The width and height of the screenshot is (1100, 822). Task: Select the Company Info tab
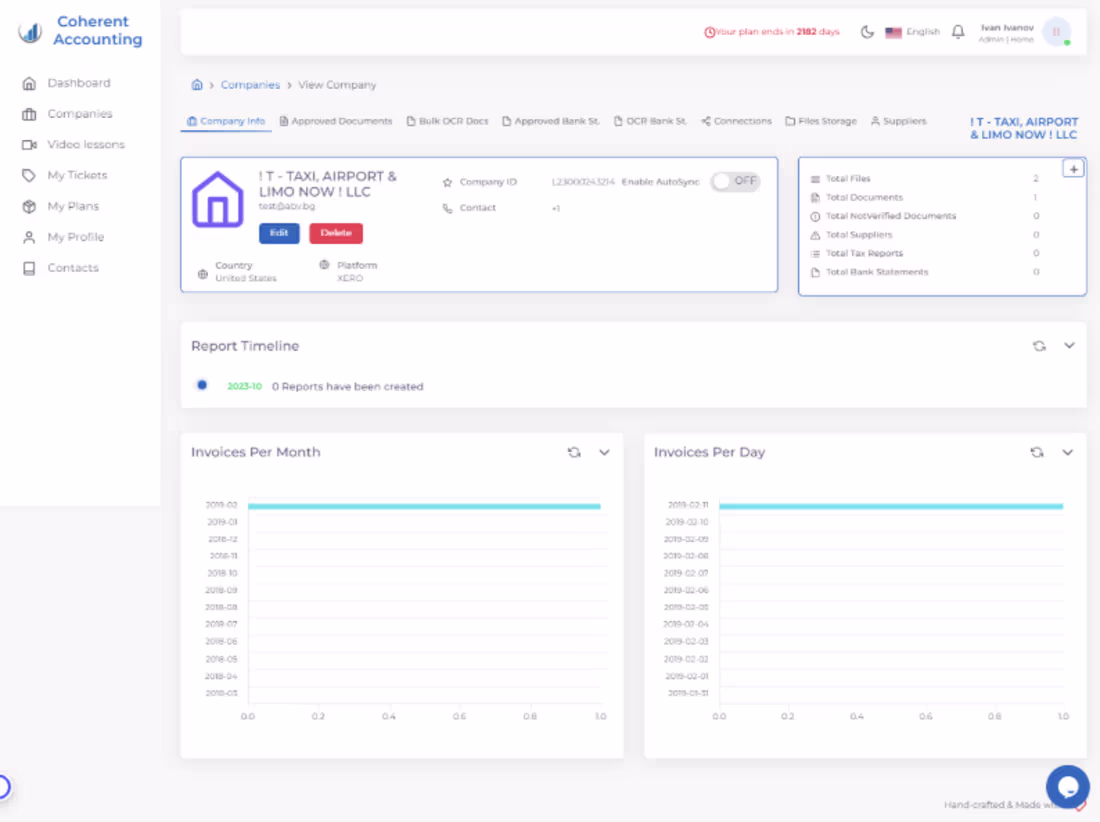[x=226, y=121]
